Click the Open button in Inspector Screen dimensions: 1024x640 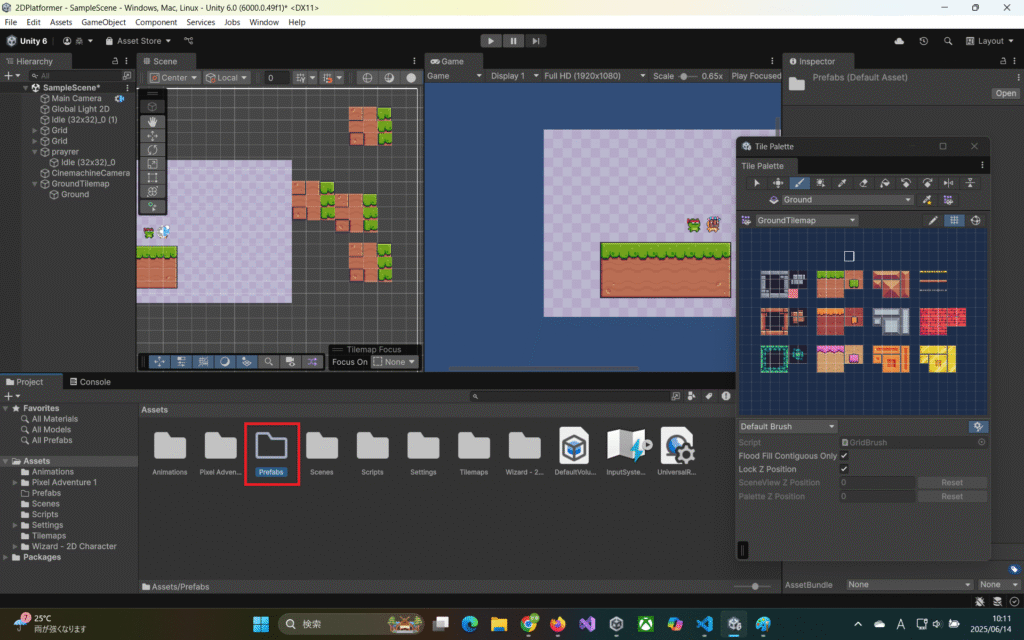1005,93
